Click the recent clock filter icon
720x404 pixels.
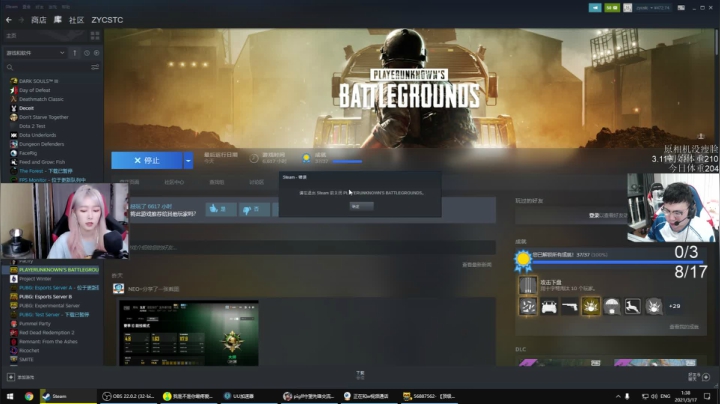pos(86,53)
